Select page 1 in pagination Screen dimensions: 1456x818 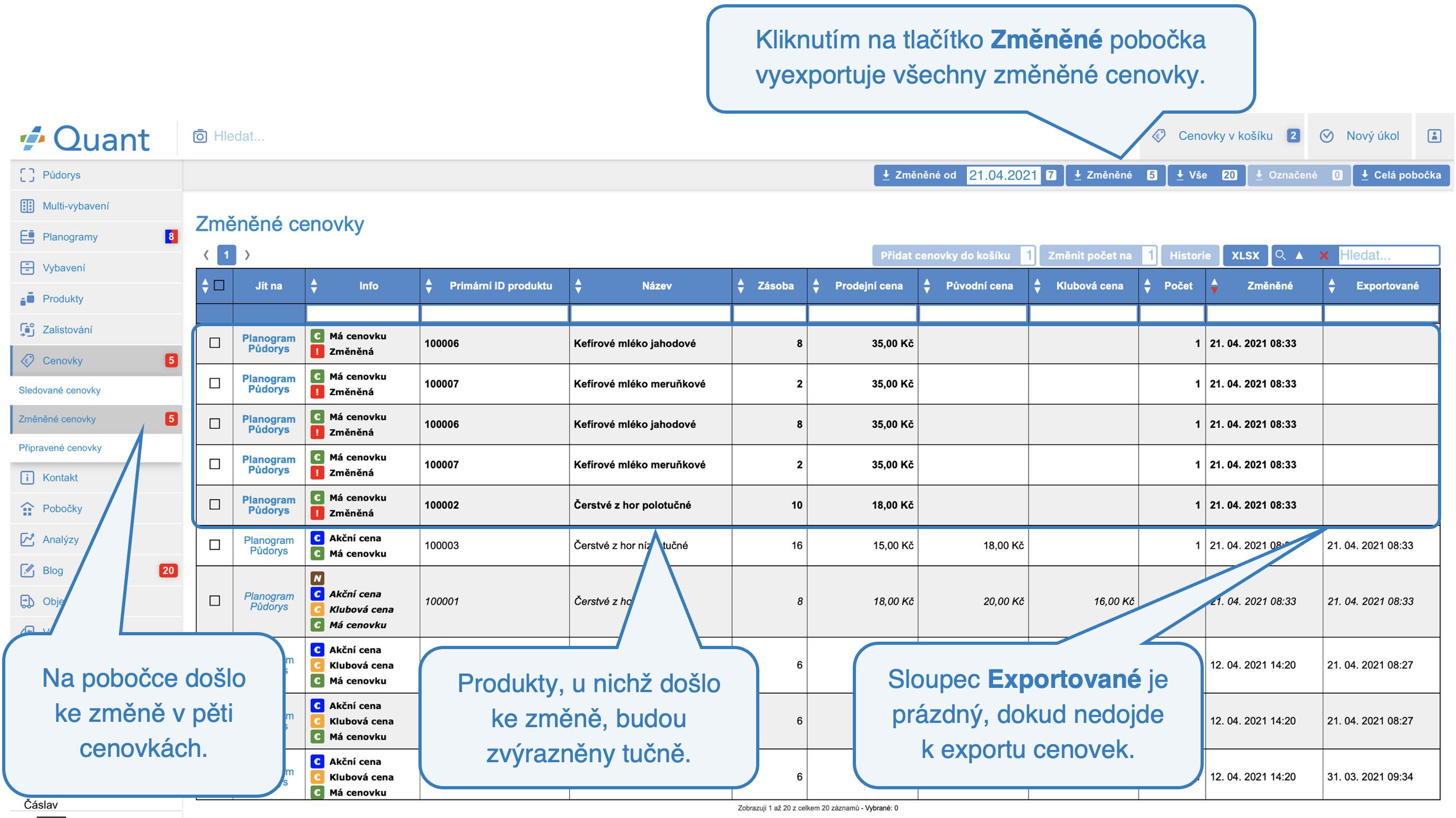point(227,255)
